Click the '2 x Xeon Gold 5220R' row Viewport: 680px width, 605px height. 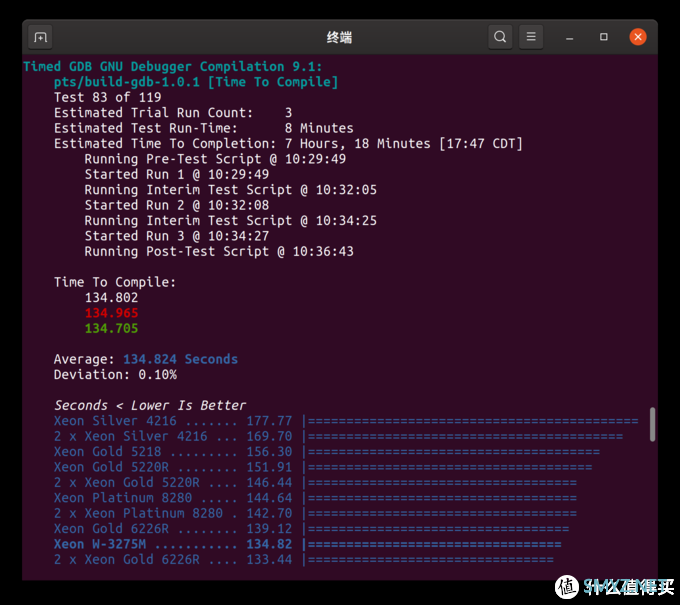point(315,482)
